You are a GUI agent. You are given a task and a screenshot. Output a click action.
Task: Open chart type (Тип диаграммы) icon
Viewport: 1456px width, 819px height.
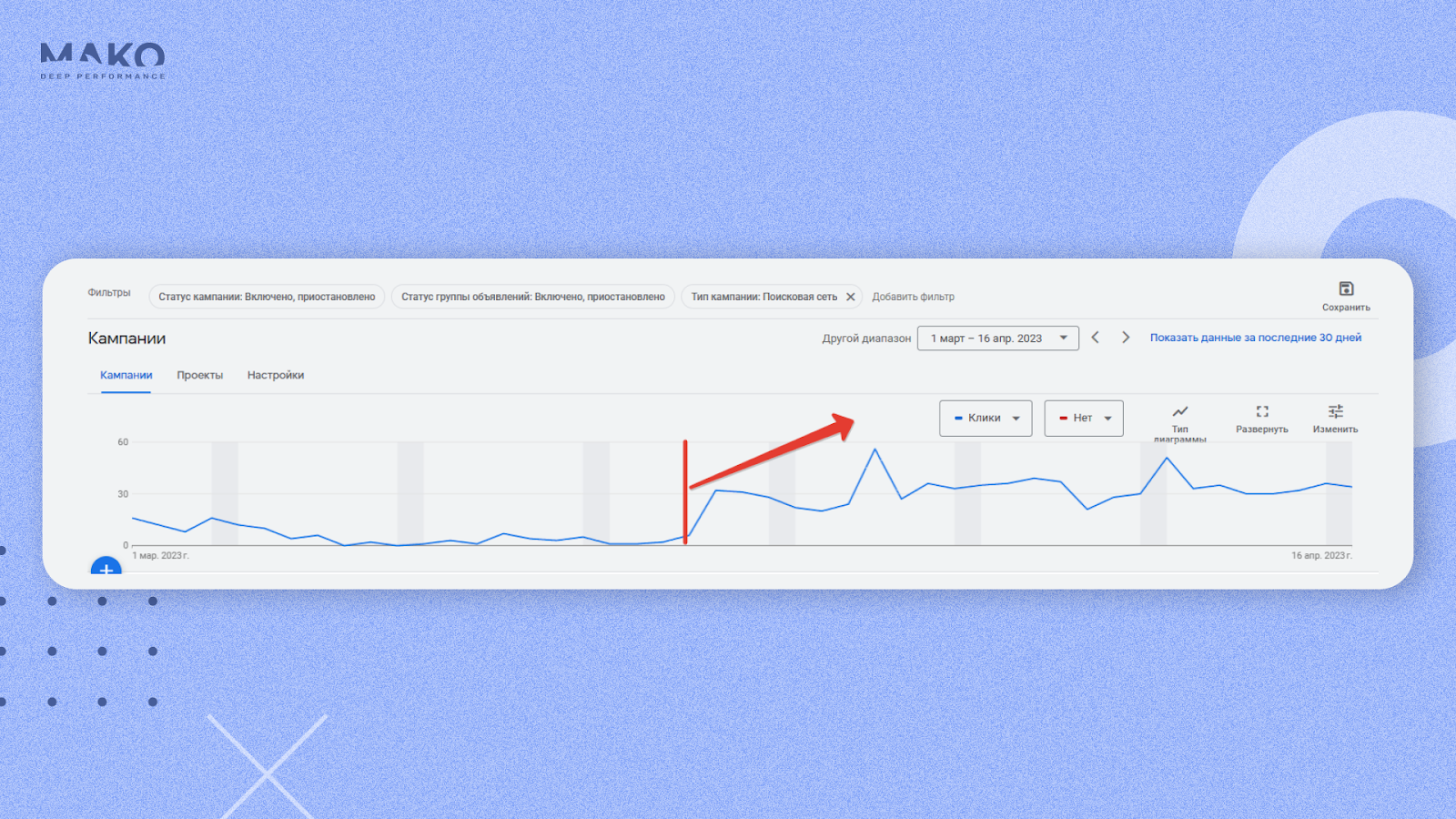(x=1180, y=411)
